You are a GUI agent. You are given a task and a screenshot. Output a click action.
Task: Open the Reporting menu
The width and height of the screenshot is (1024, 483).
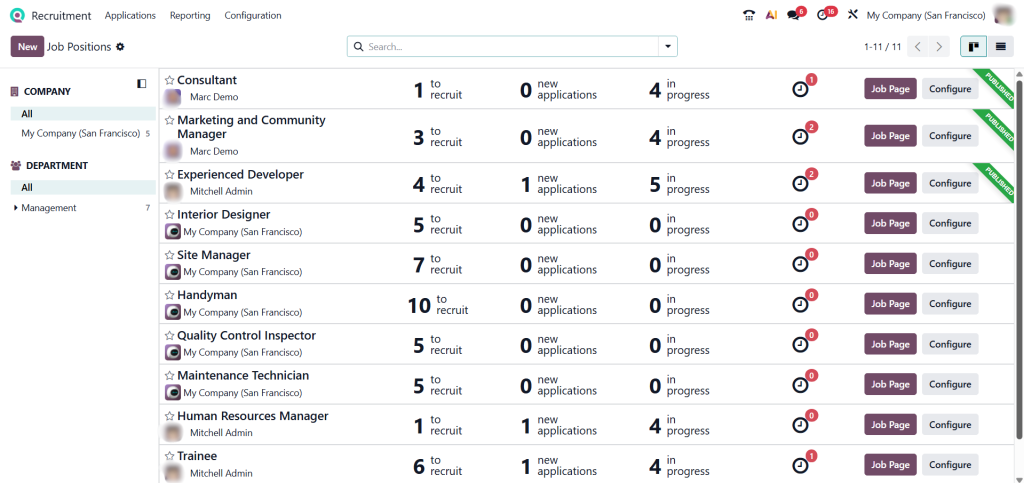click(190, 15)
